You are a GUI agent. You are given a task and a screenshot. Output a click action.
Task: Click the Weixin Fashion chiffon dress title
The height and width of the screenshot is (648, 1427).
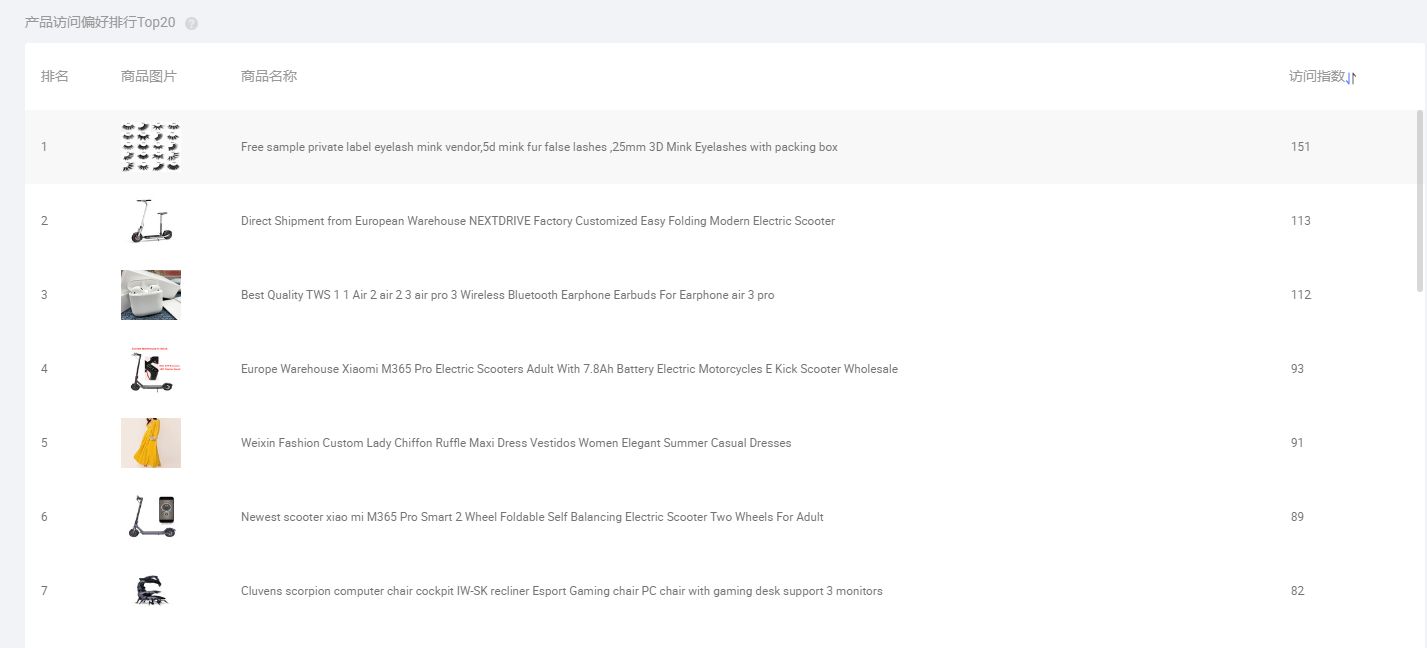515,443
